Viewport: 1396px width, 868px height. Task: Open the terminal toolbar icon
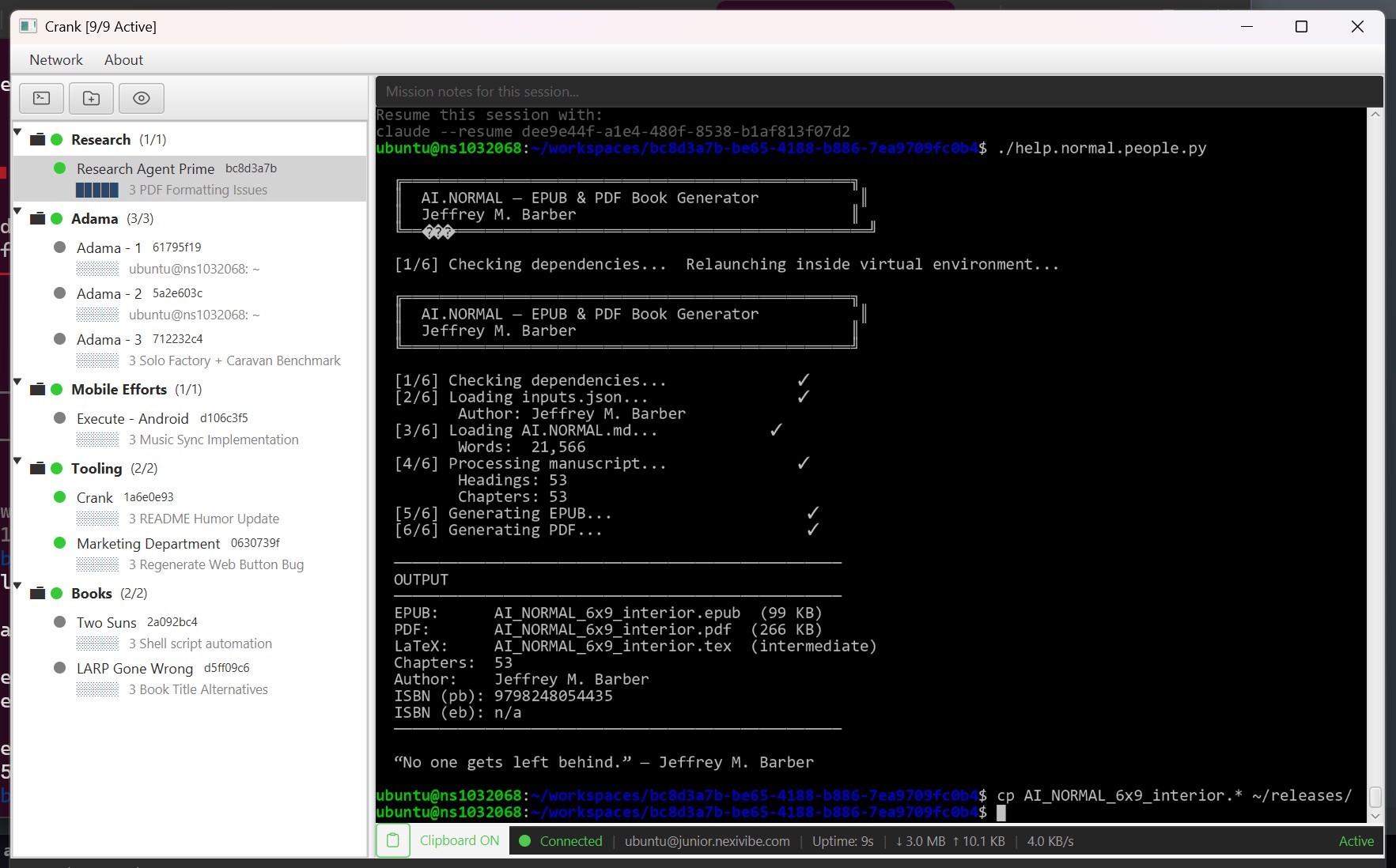point(41,98)
